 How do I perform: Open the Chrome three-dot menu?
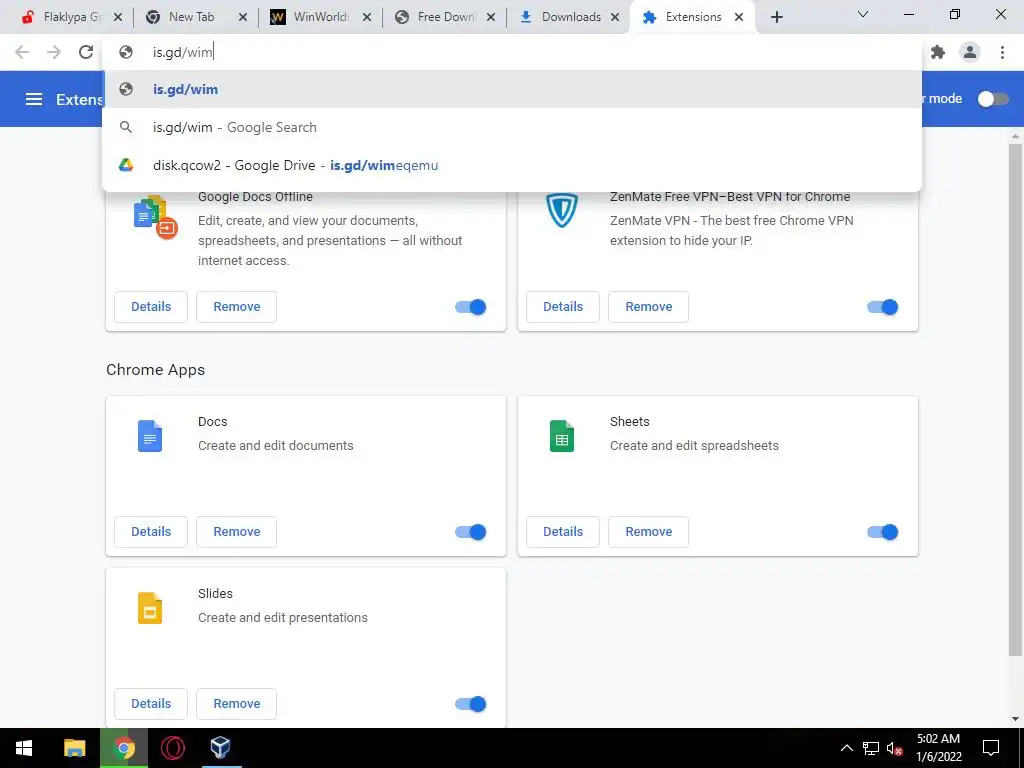1002,52
